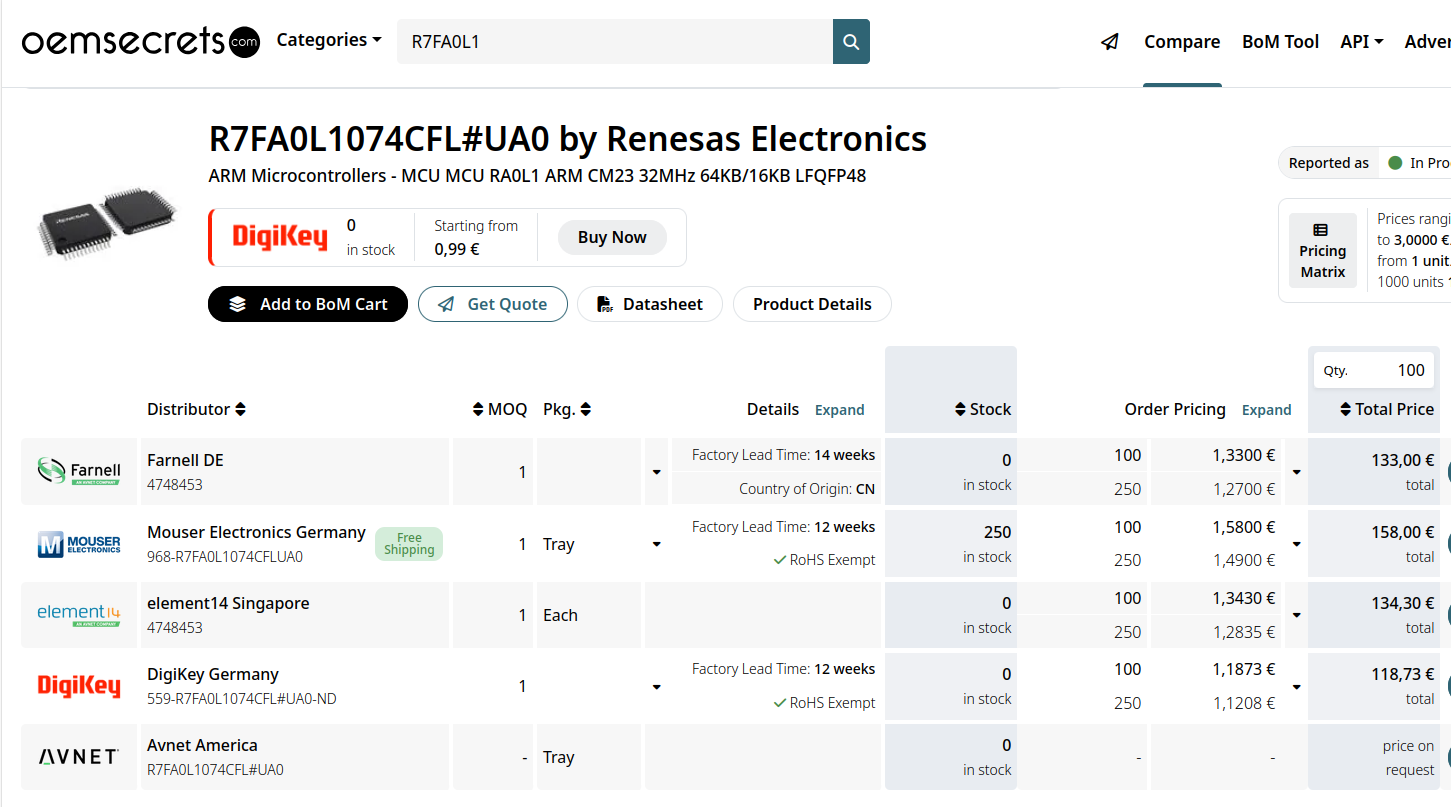Image resolution: width=1451 pixels, height=807 pixels.
Task: Click the paper plane icon in header
Action: [1110, 42]
